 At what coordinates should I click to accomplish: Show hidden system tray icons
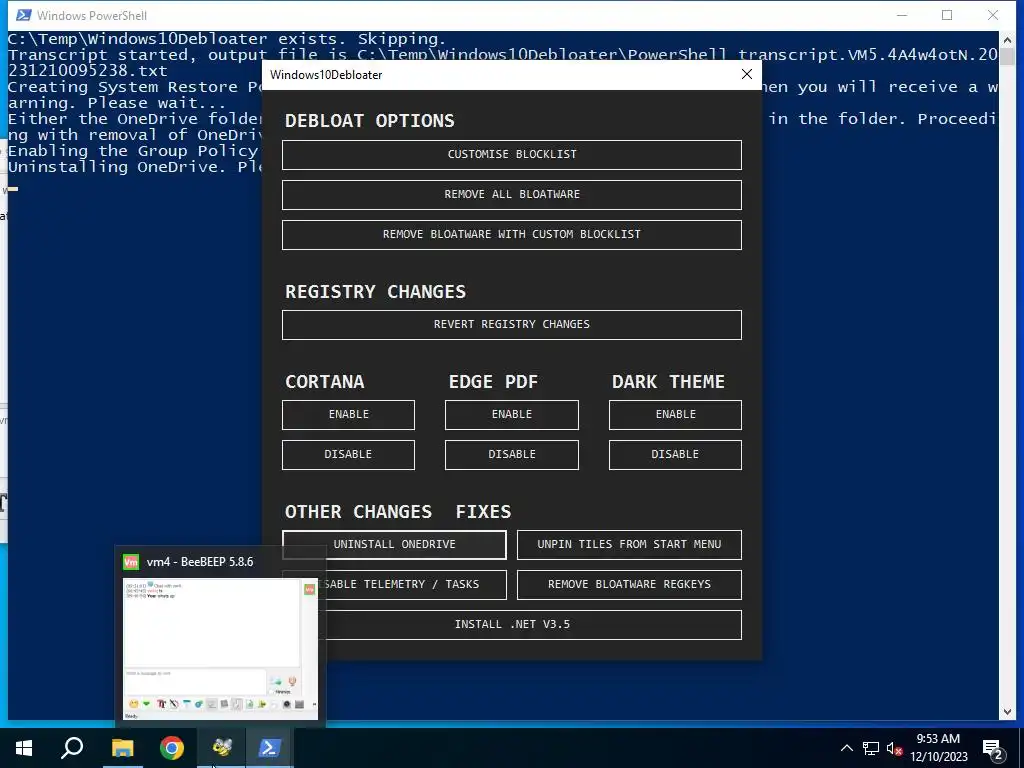tap(846, 748)
